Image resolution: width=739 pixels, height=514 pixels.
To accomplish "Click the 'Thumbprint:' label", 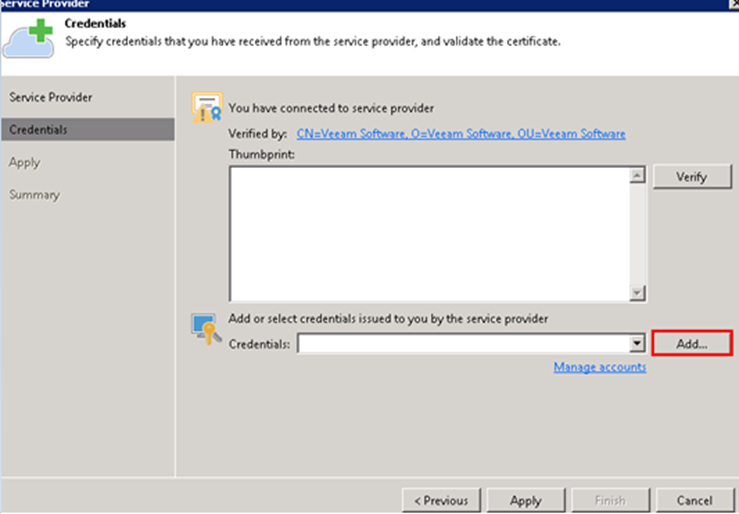I will coord(262,155).
